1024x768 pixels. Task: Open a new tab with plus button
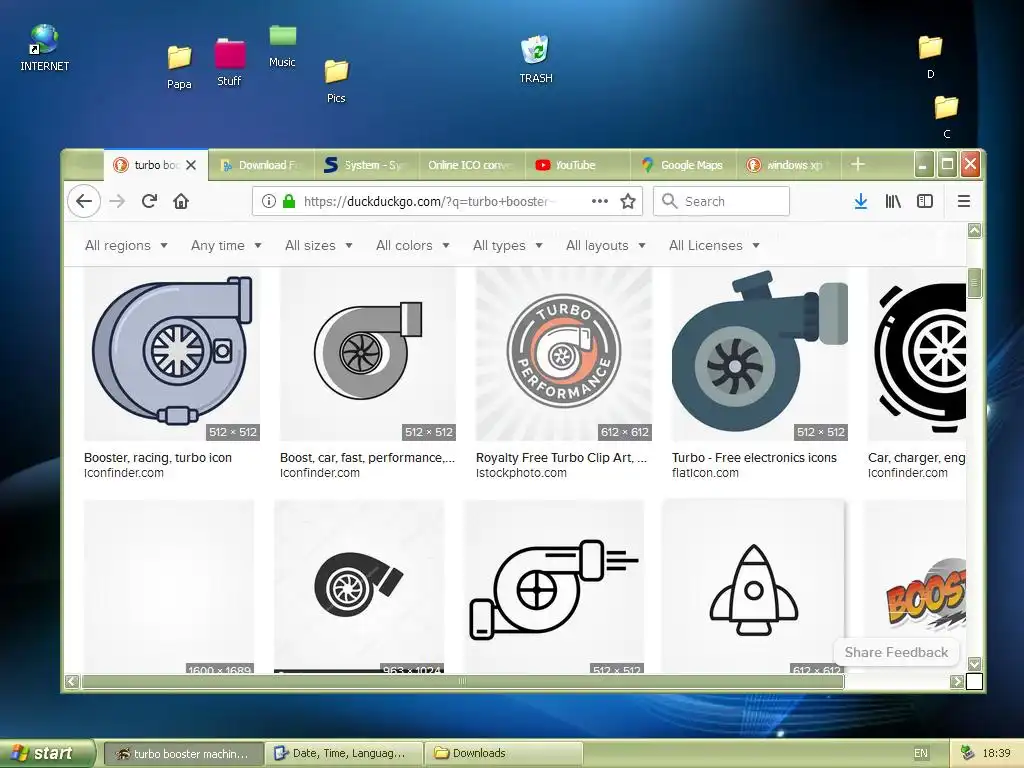(x=858, y=165)
